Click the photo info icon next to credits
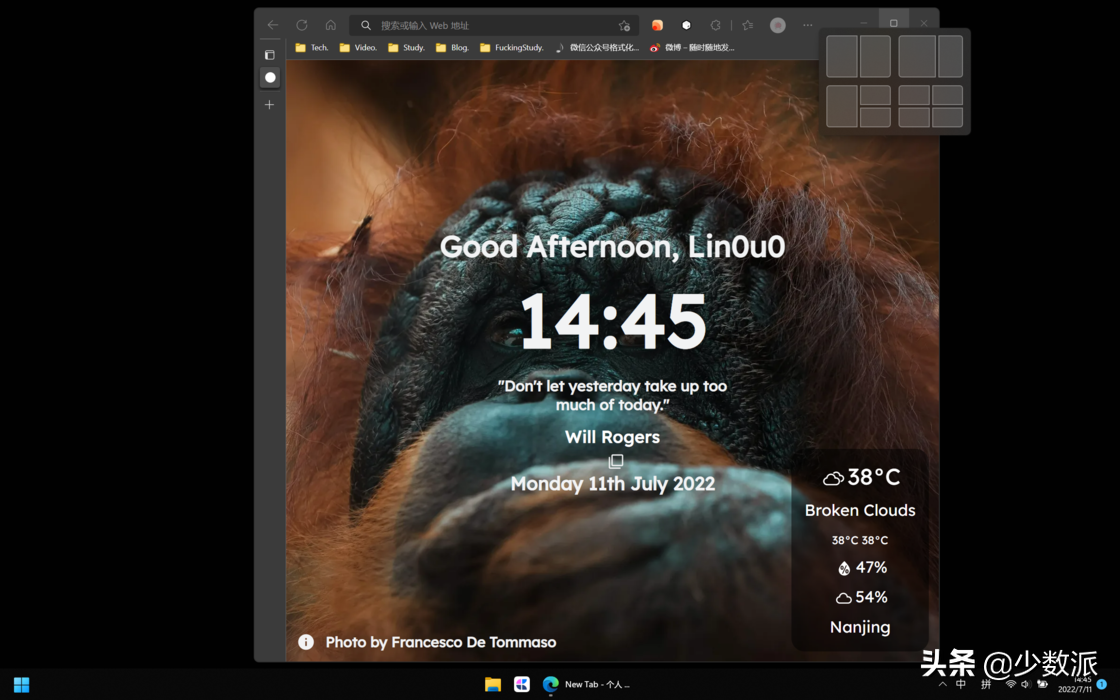Screen dimensions: 1120x700 click(305, 642)
